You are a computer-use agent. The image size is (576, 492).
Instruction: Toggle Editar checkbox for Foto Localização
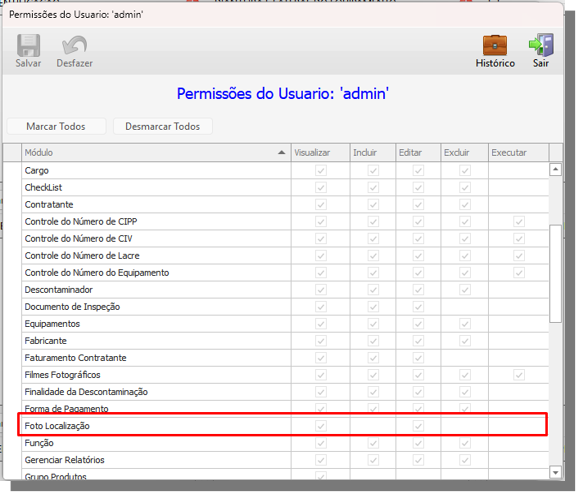[x=418, y=426]
